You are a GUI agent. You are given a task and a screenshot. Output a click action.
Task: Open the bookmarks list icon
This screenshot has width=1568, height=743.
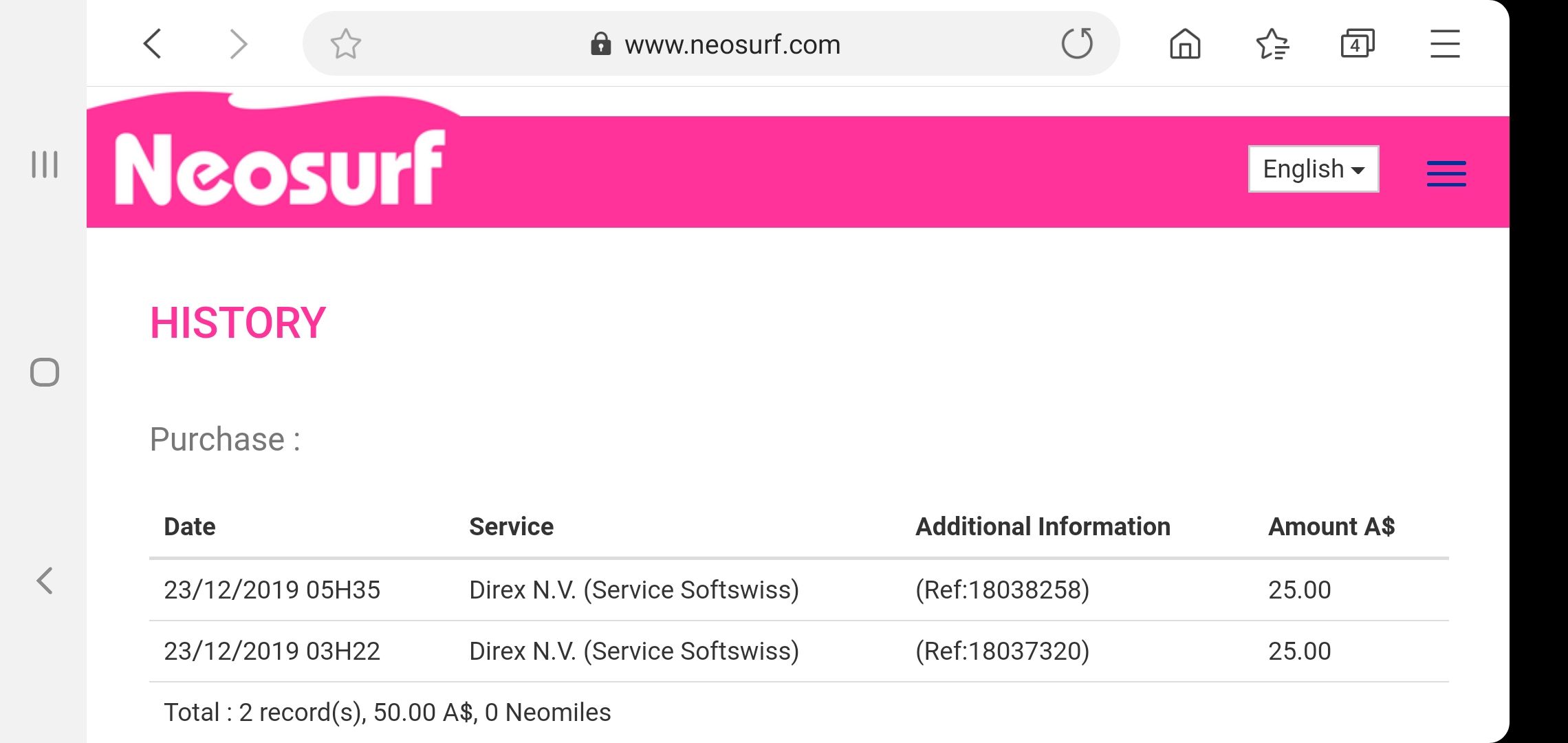[1272, 45]
